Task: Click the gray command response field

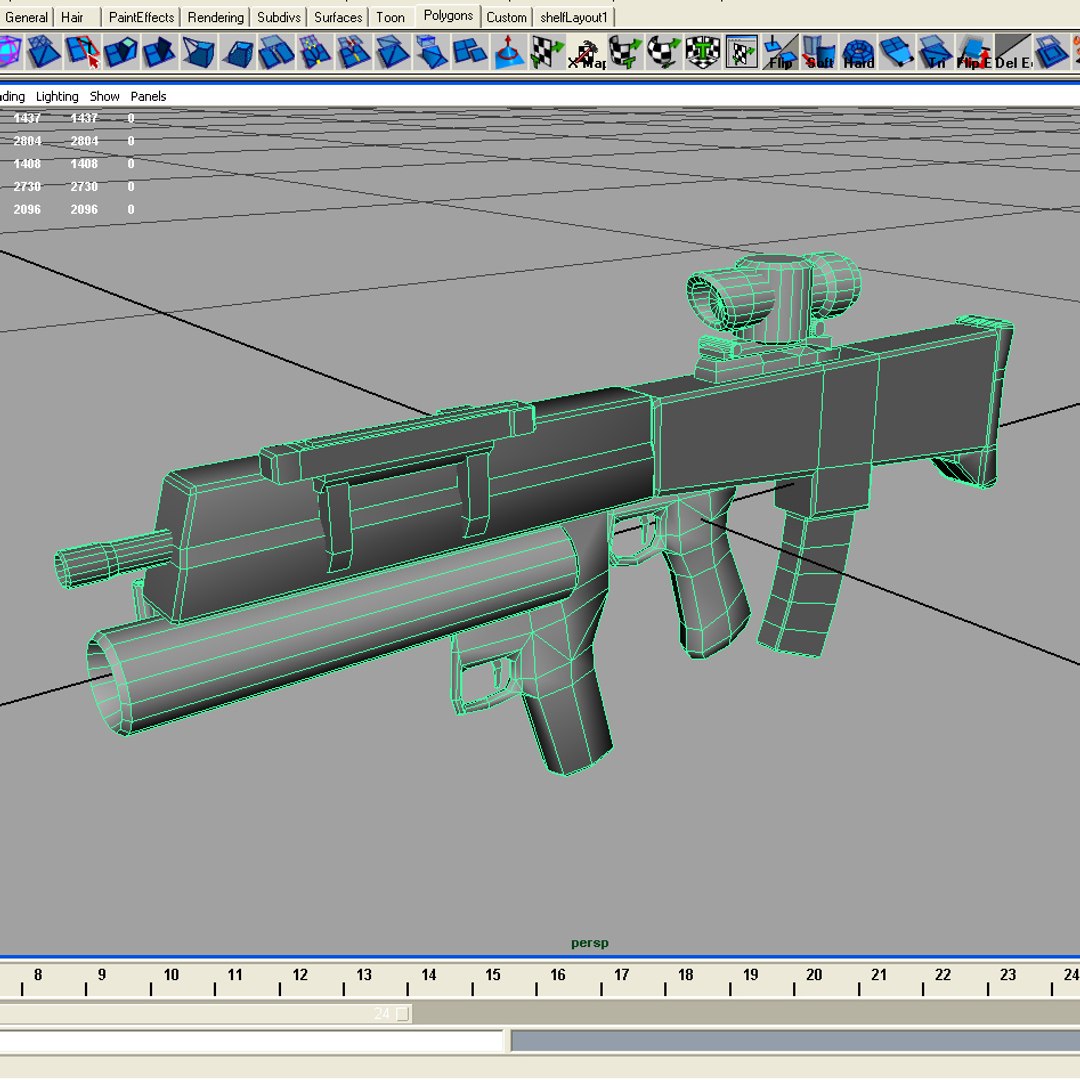Action: (796, 1041)
